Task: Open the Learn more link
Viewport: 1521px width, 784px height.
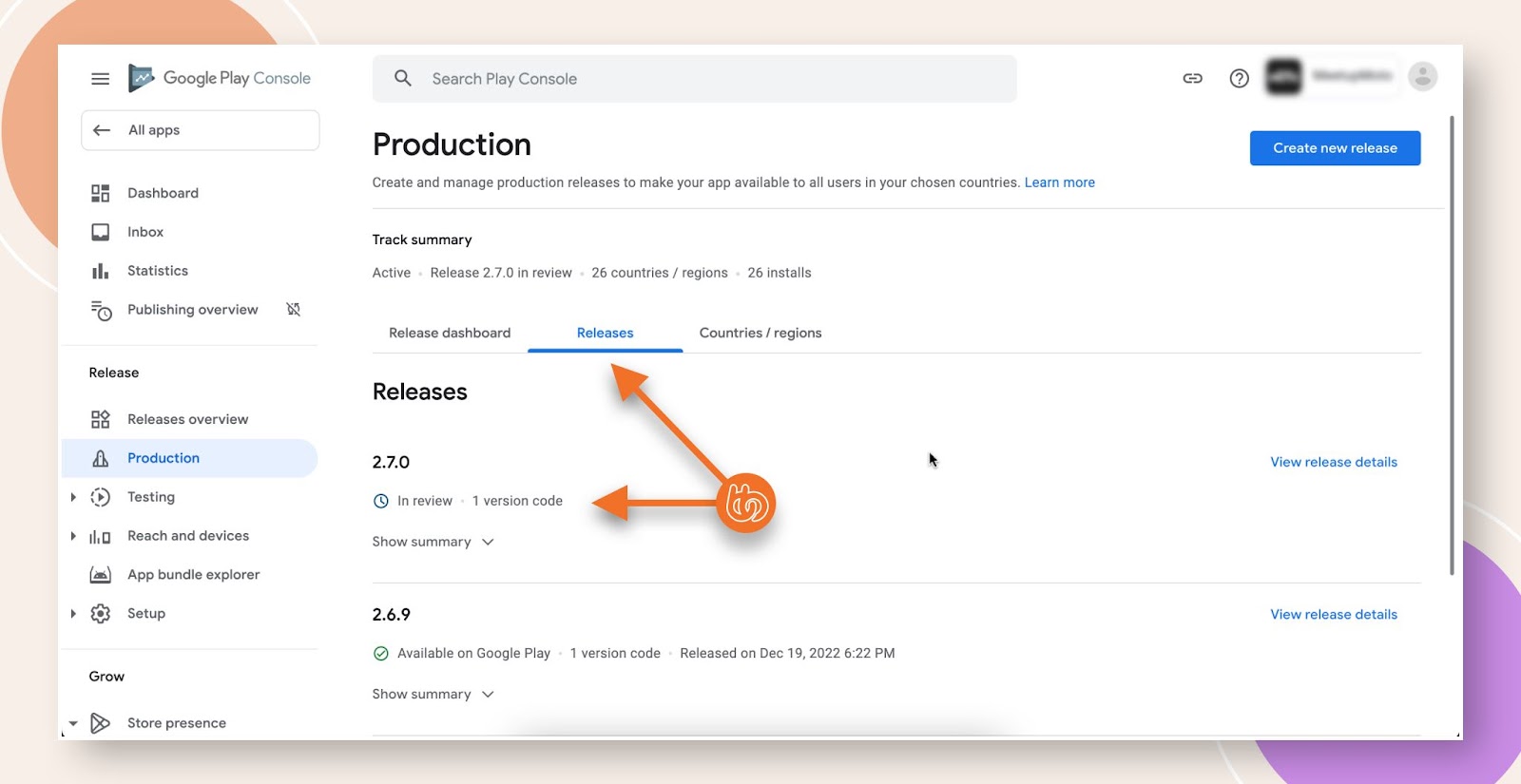Action: point(1059,182)
